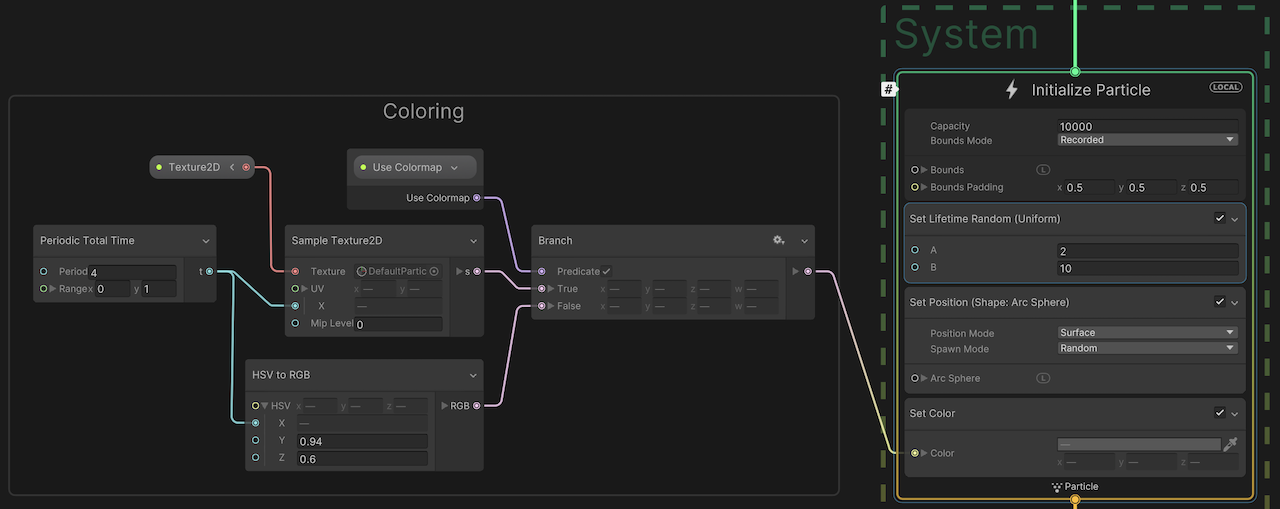Image resolution: width=1280 pixels, height=509 pixels.
Task: Click the lightning icon on Initialize Particle
Action: 1011,90
